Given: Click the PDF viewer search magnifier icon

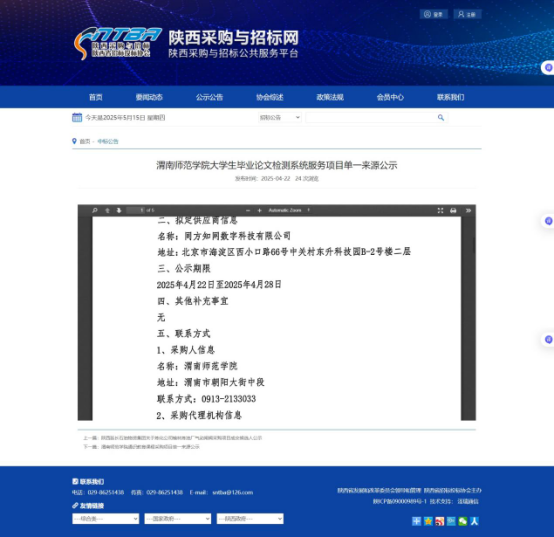Looking at the screenshot, I should point(95,210).
